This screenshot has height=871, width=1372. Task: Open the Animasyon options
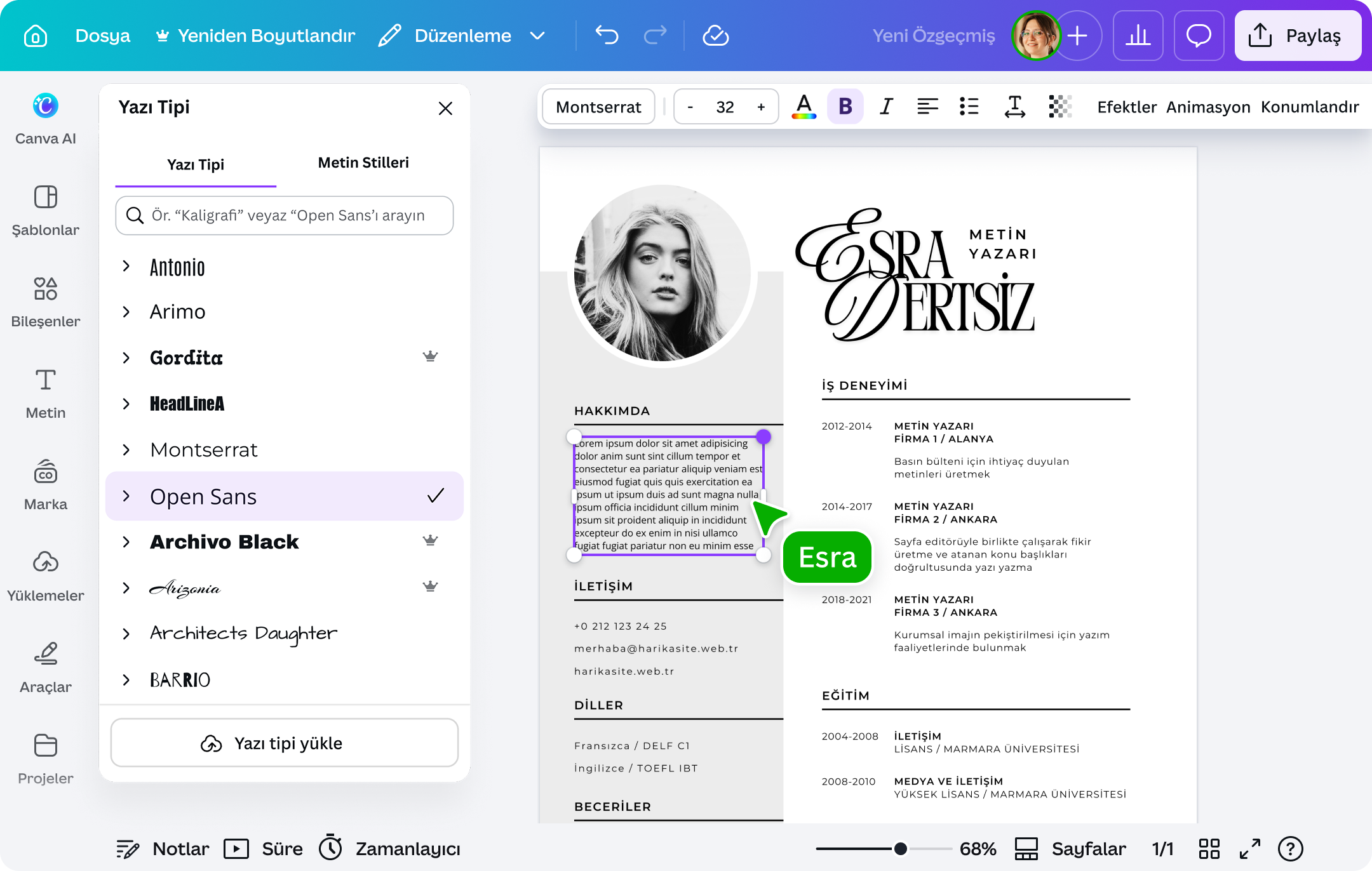point(1208,107)
